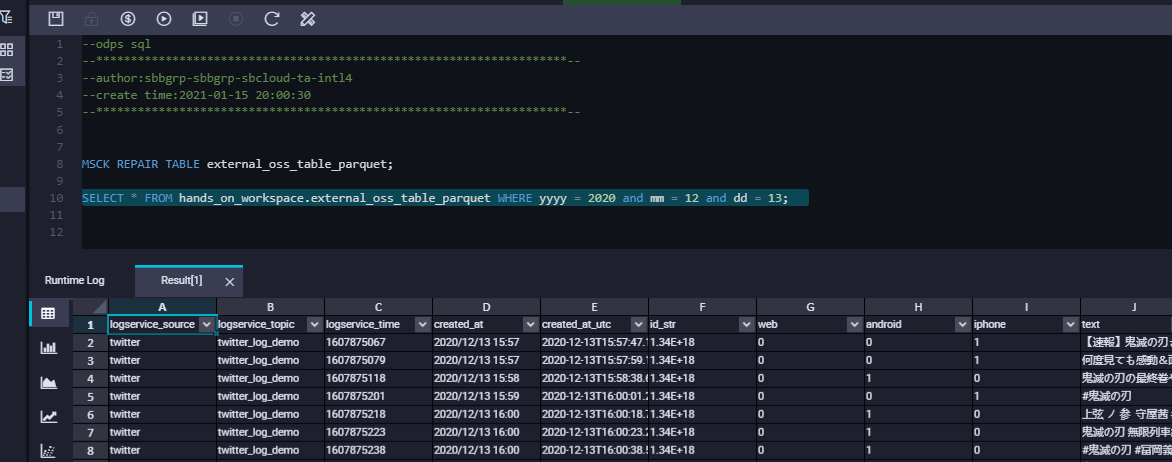
Task: Click cell with logservice_time 1607875067
Action: click(378, 342)
